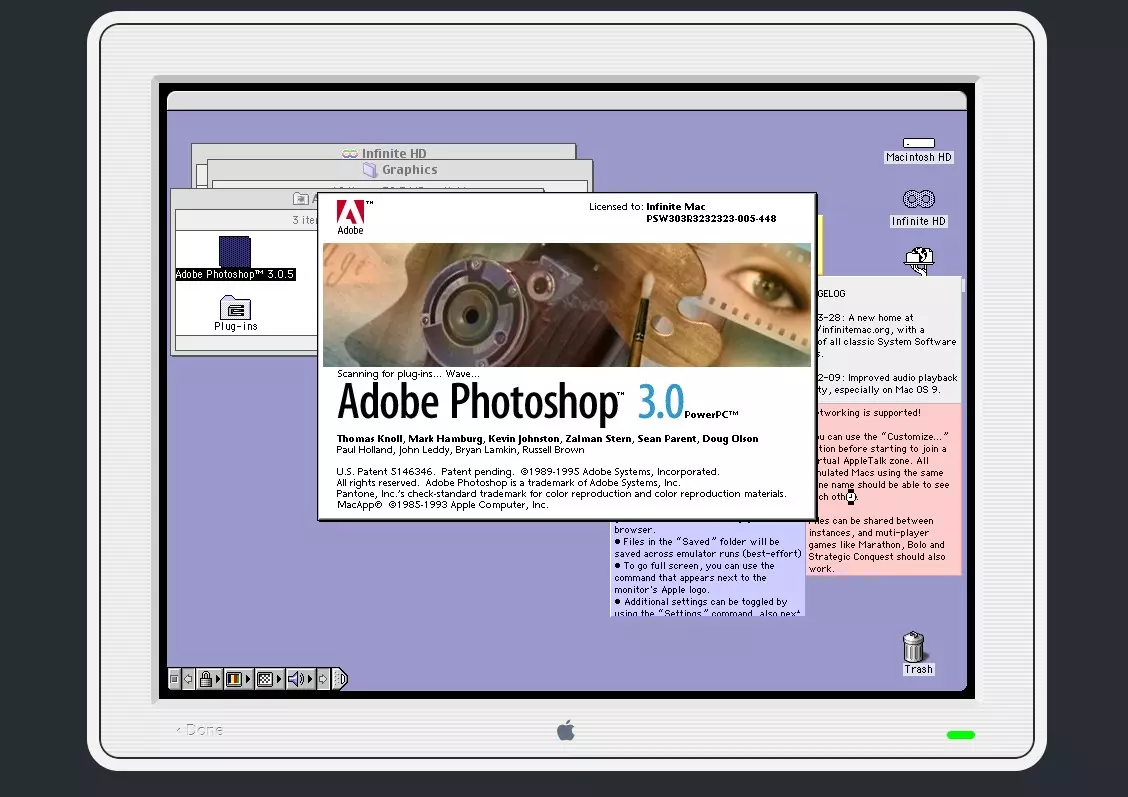The height and width of the screenshot is (797, 1128).
Task: Click the Control Strip left scroll arrow
Action: click(x=188, y=679)
